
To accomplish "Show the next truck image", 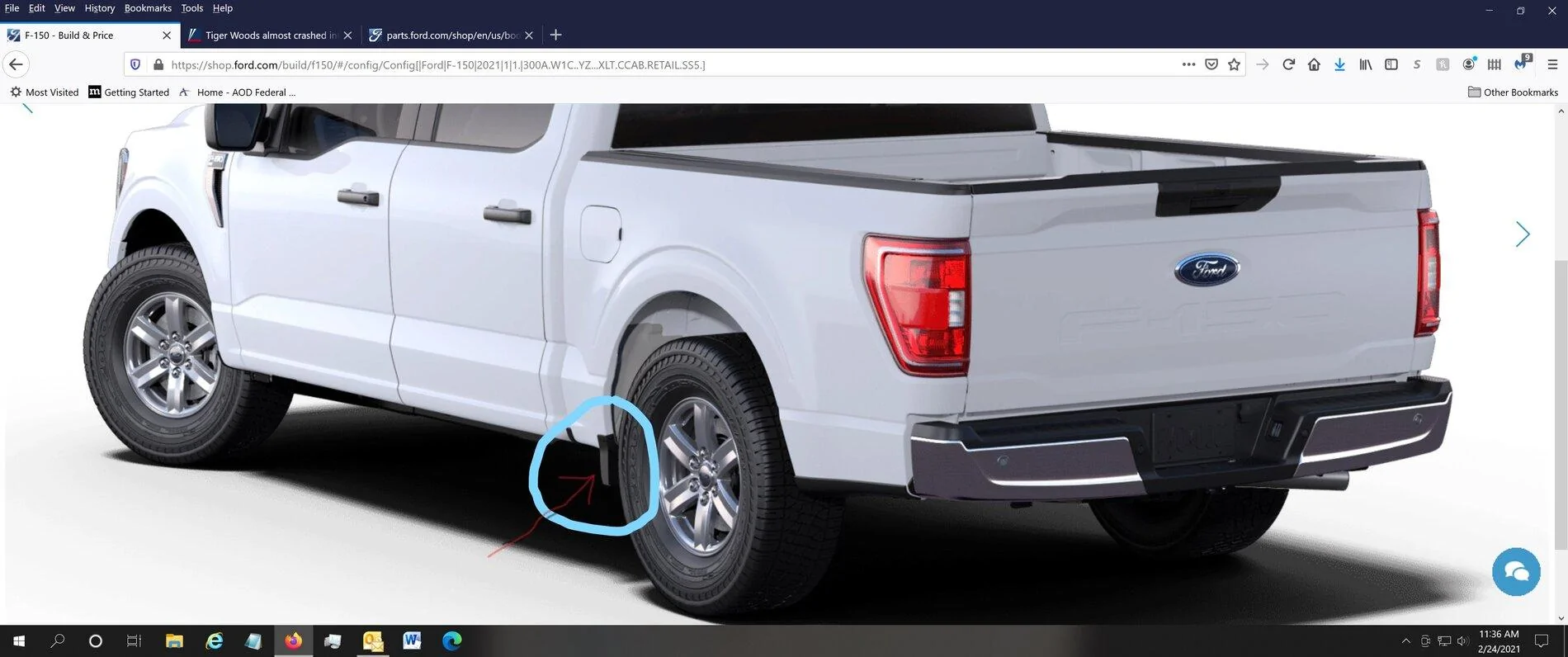I will coord(1522,234).
